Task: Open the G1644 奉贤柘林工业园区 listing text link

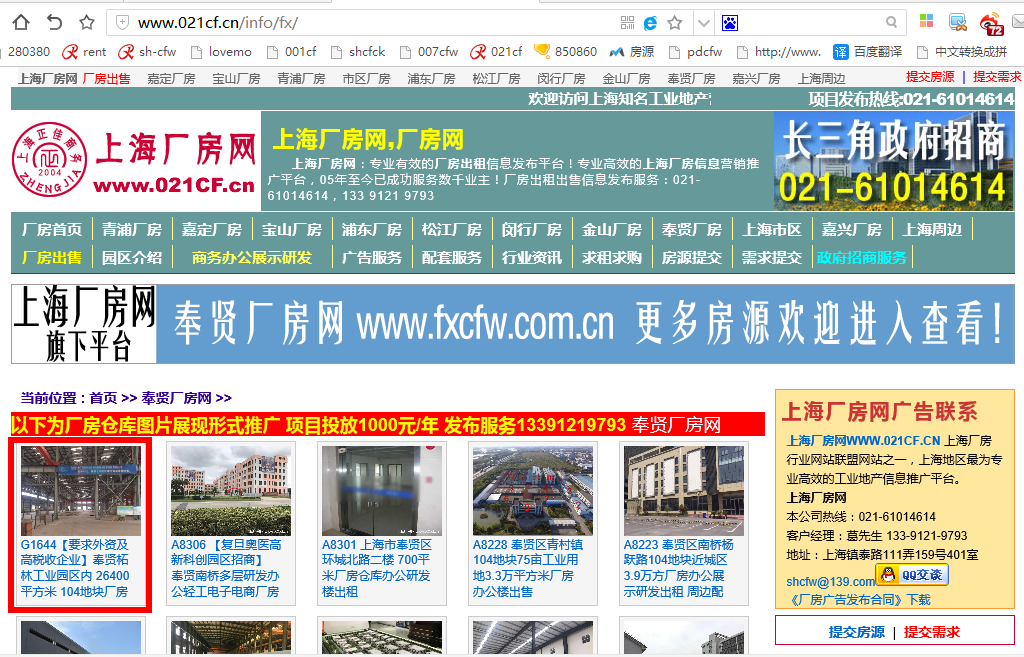Action: 75,568
